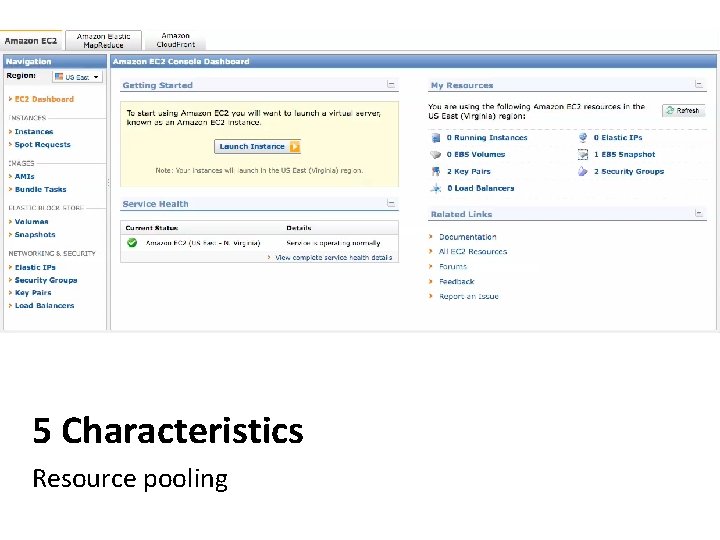The image size is (720, 540).
Task: Open AMIs in navigation
Action: pyautogui.click(x=25, y=176)
